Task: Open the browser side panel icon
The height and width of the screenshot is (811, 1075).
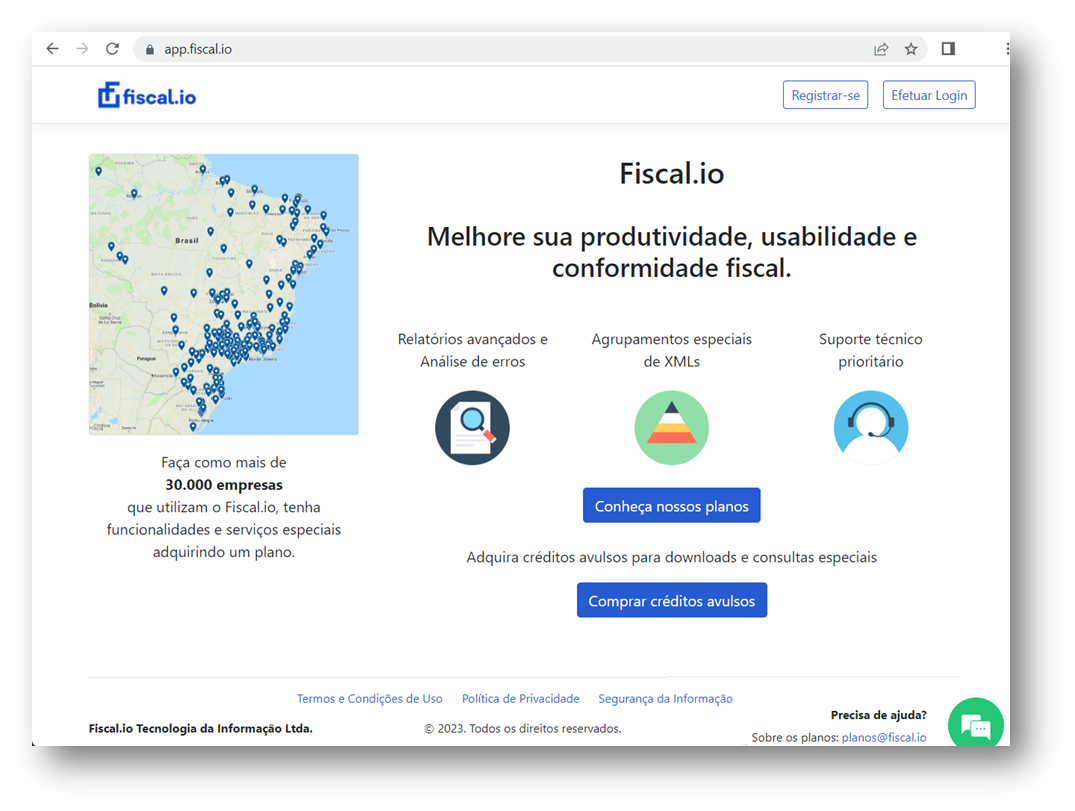Action: point(948,49)
